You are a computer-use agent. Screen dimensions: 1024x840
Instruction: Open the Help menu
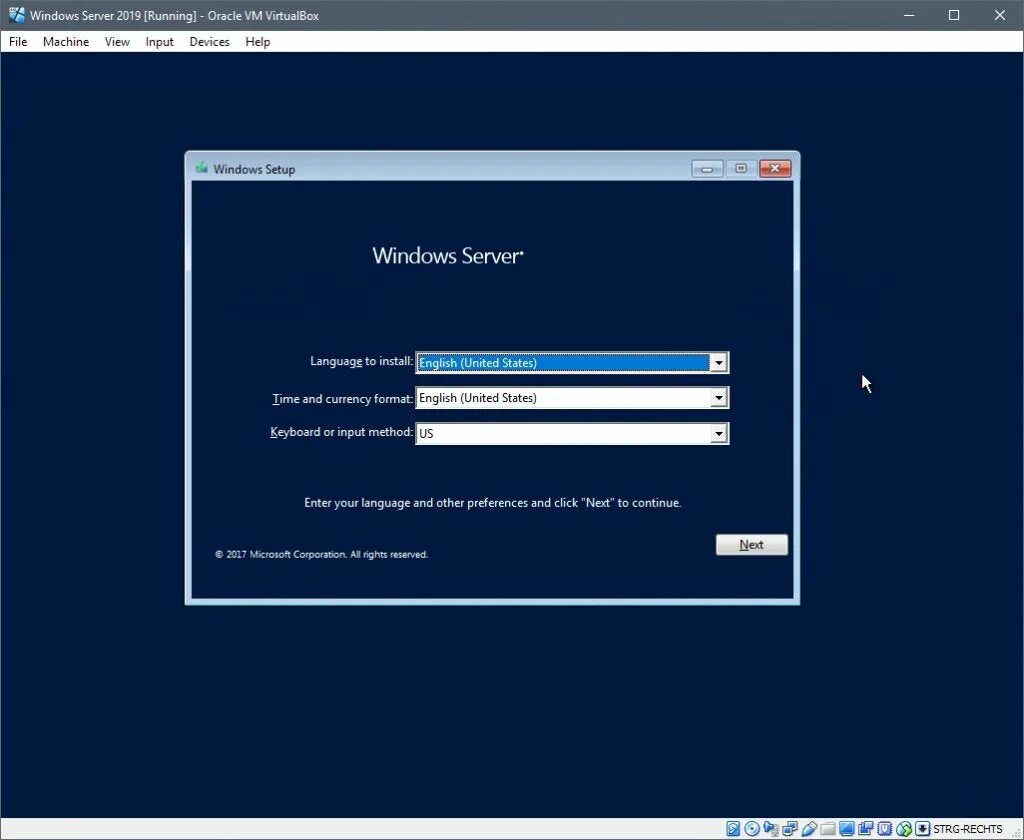(257, 42)
